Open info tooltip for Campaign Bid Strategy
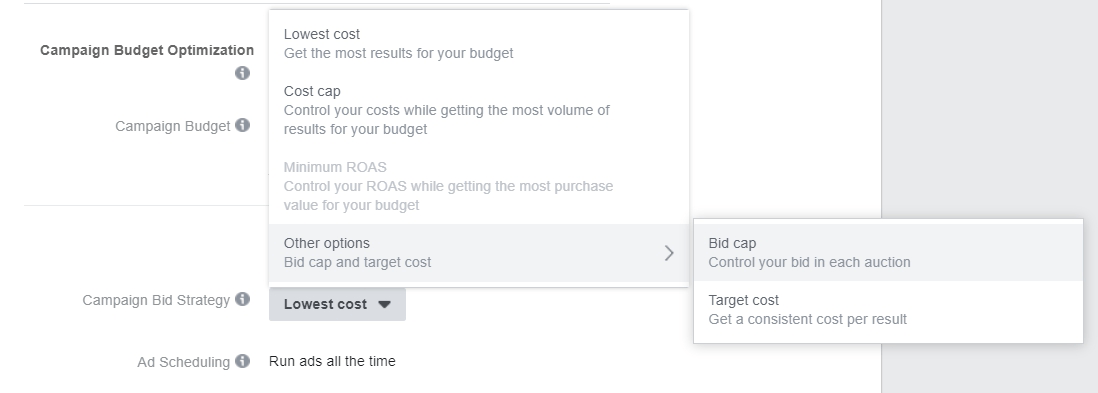 (242, 299)
